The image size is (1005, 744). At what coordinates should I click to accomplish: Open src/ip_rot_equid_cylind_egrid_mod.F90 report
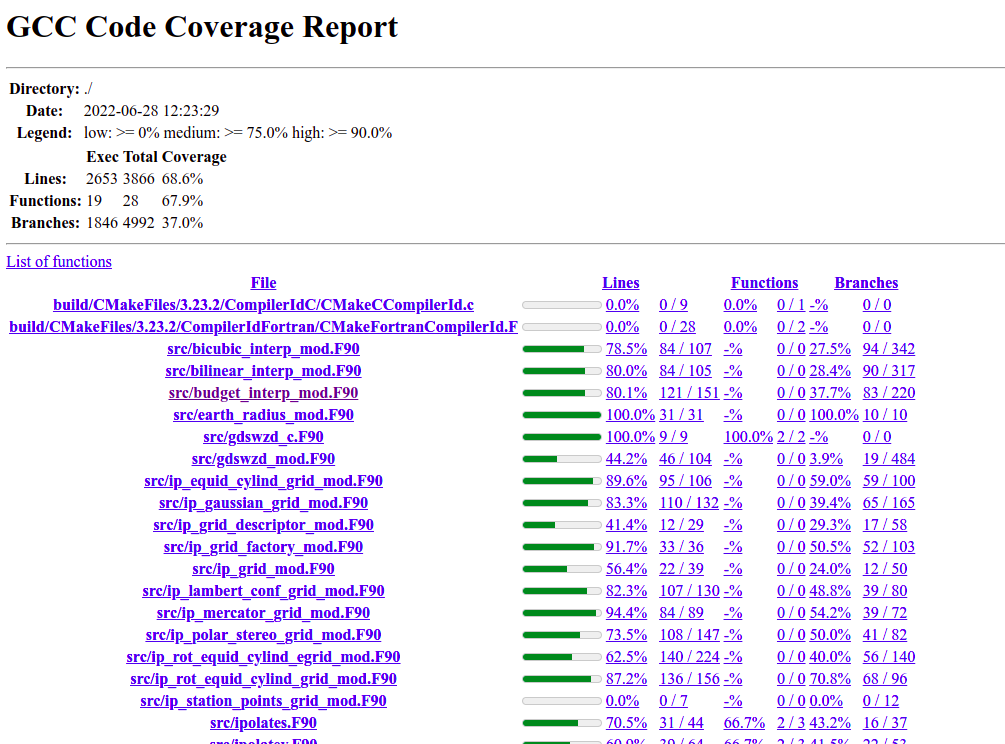pos(263,657)
